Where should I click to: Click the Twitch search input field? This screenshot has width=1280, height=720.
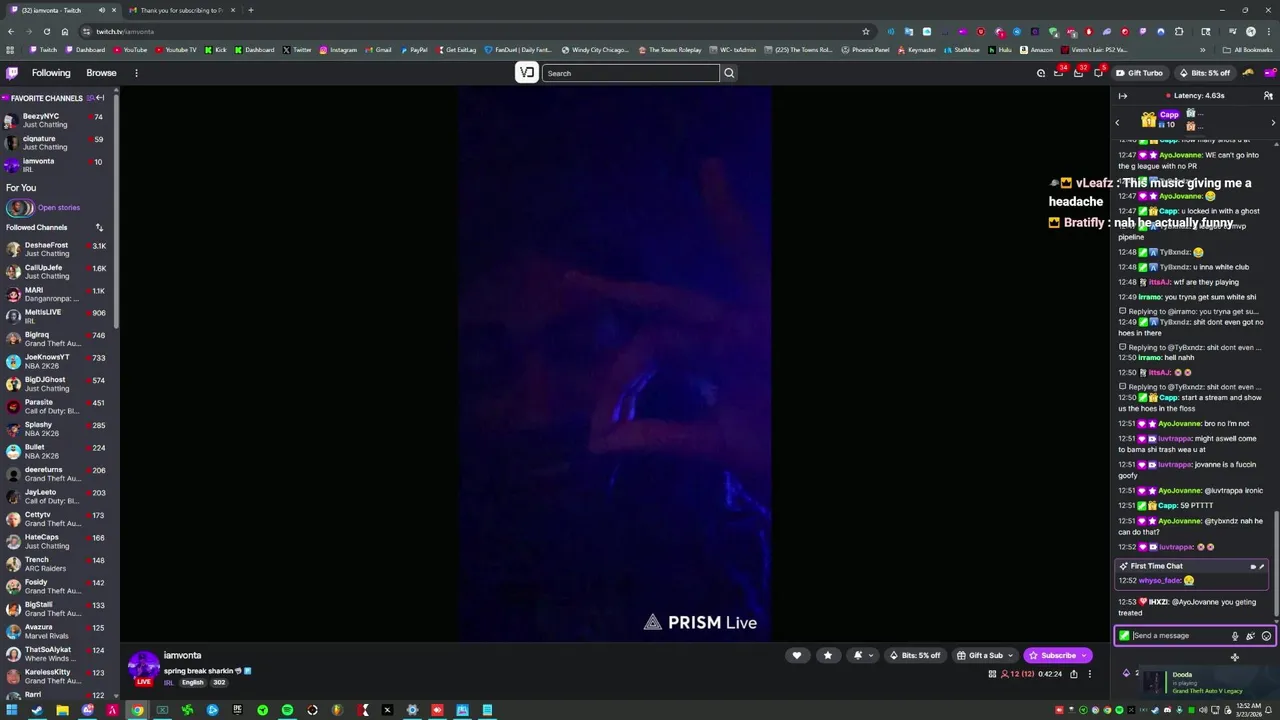click(x=630, y=73)
